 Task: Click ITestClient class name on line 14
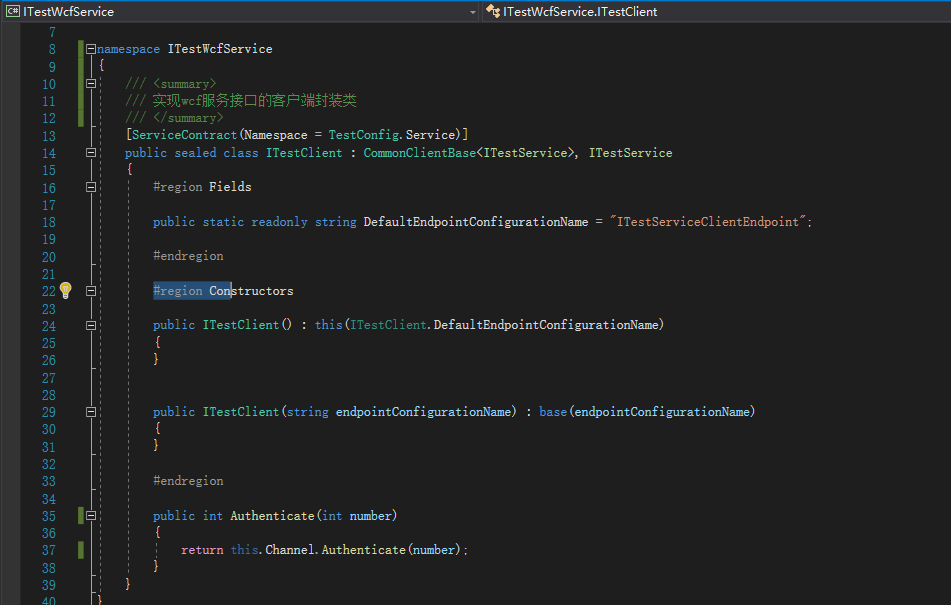pyautogui.click(x=304, y=153)
